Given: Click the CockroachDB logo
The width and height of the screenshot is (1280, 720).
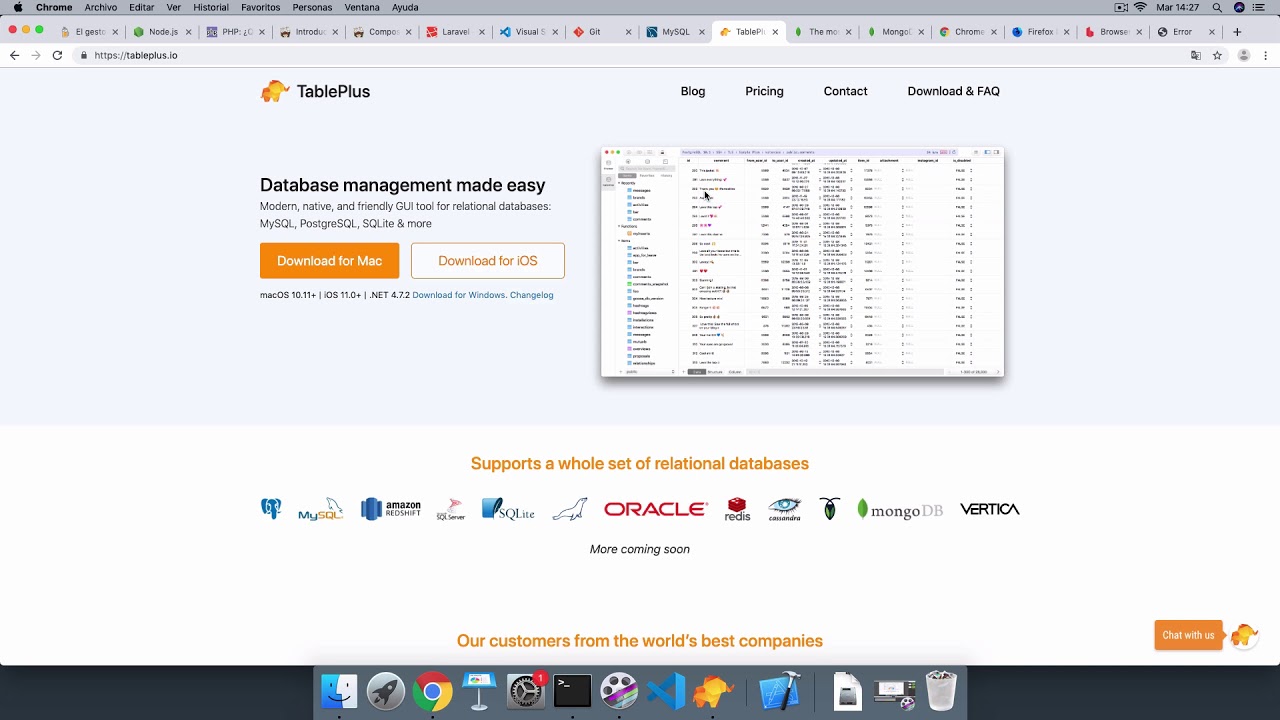Looking at the screenshot, I should click(829, 509).
